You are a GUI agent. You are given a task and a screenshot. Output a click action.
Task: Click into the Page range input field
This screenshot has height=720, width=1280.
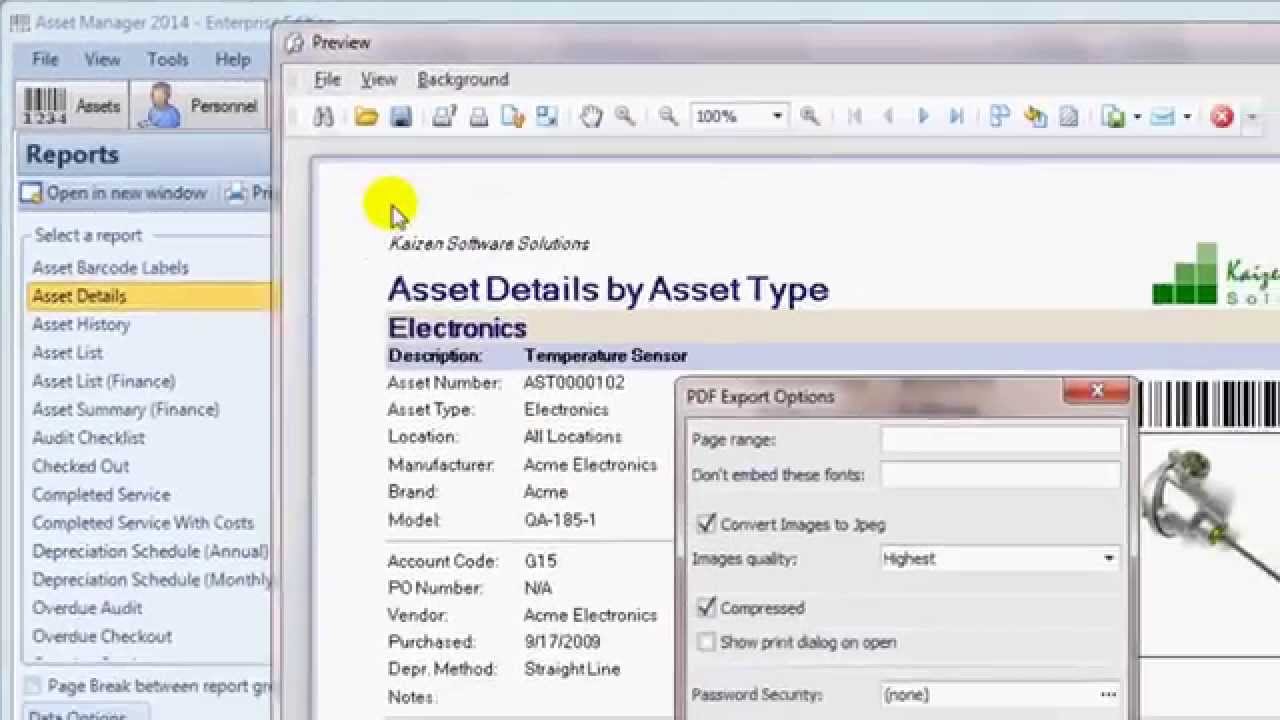(1001, 440)
